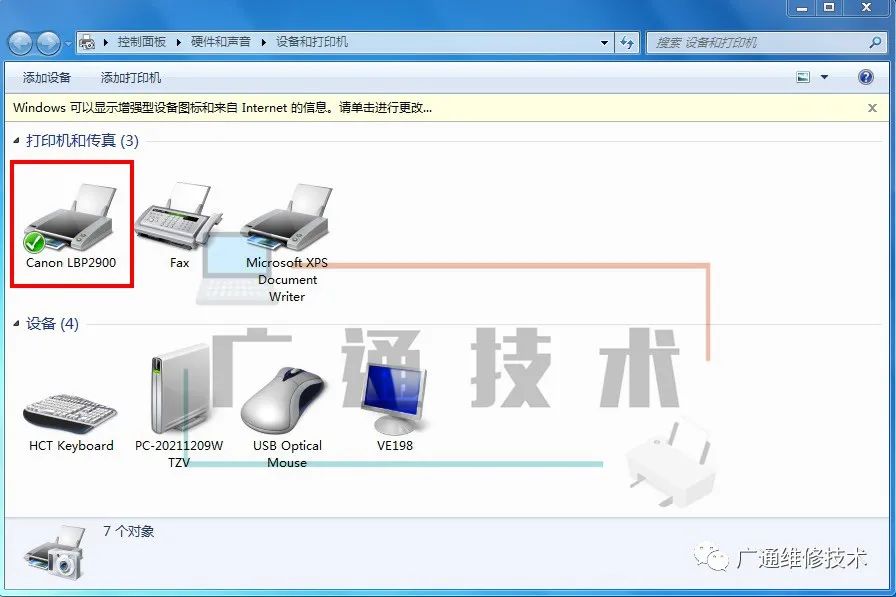The height and width of the screenshot is (597, 896).
Task: Click the 打印机和传真 (3) header text
Action: pyautogui.click(x=82, y=140)
